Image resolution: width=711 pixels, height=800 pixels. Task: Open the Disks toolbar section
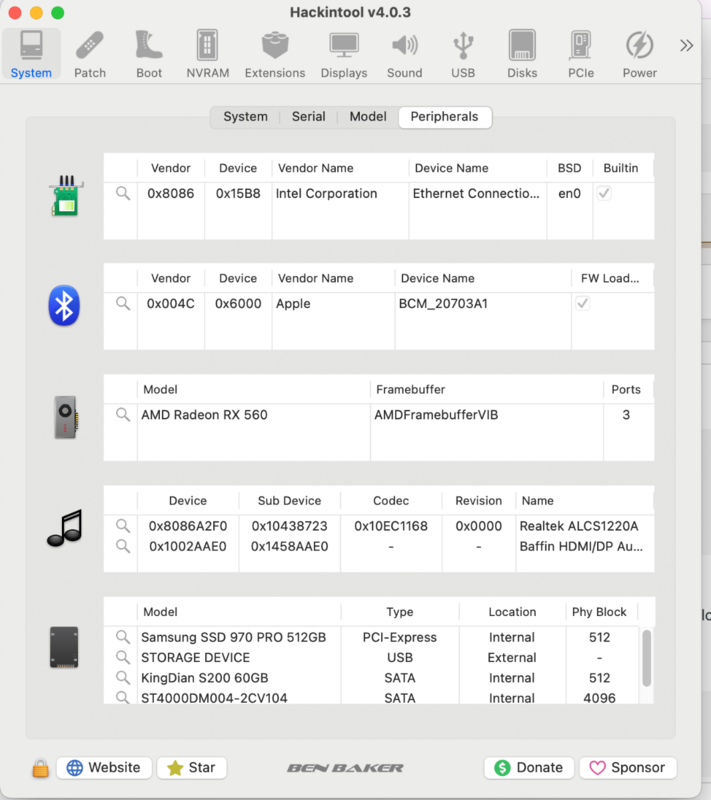pos(522,54)
